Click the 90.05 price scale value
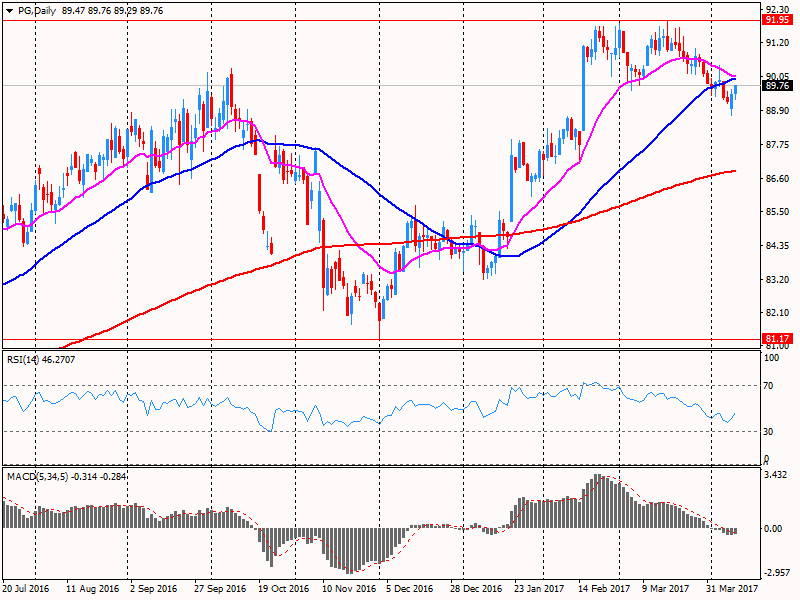 point(777,76)
